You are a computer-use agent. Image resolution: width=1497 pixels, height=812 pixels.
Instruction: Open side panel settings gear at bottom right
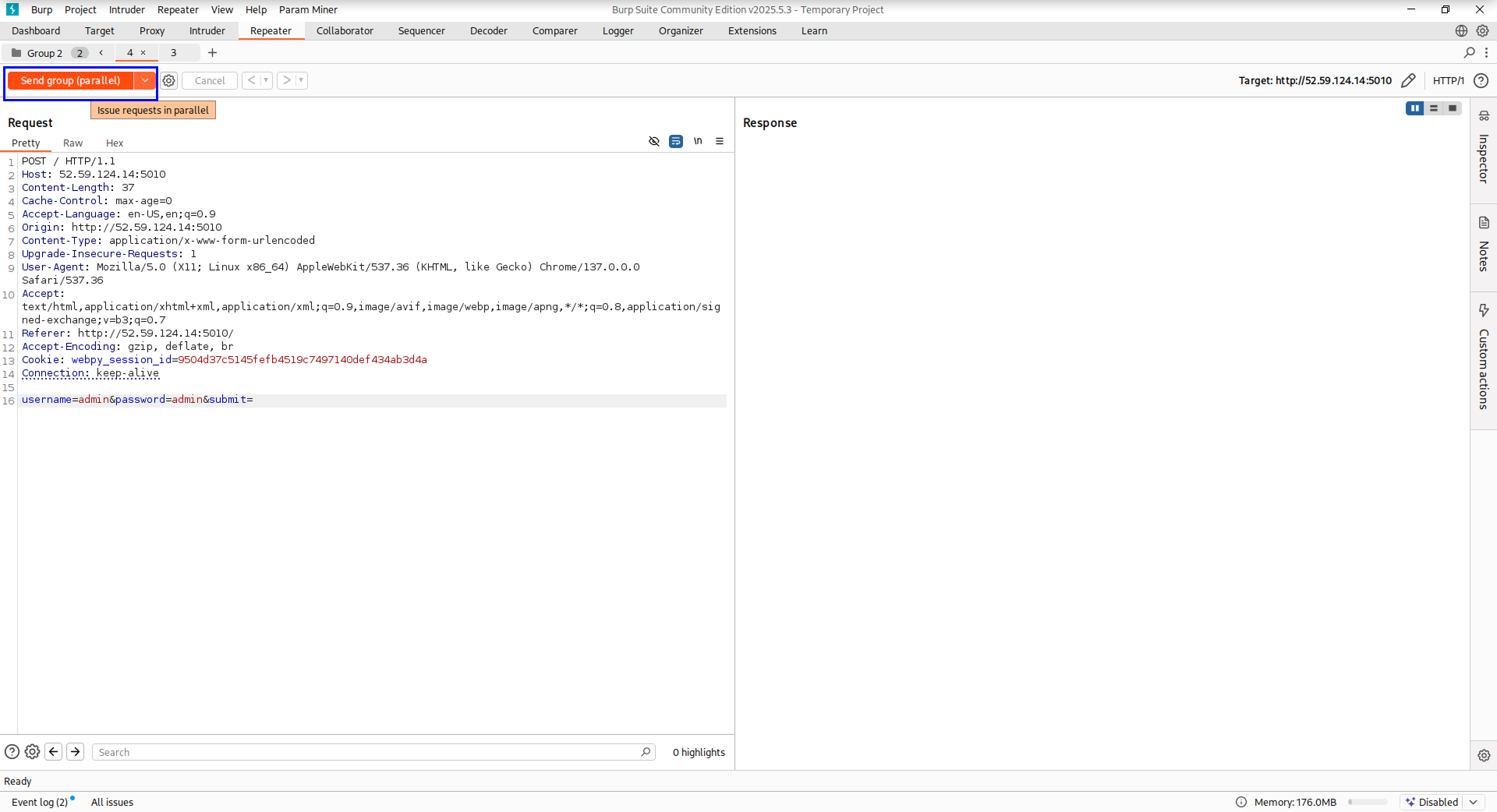(1483, 755)
